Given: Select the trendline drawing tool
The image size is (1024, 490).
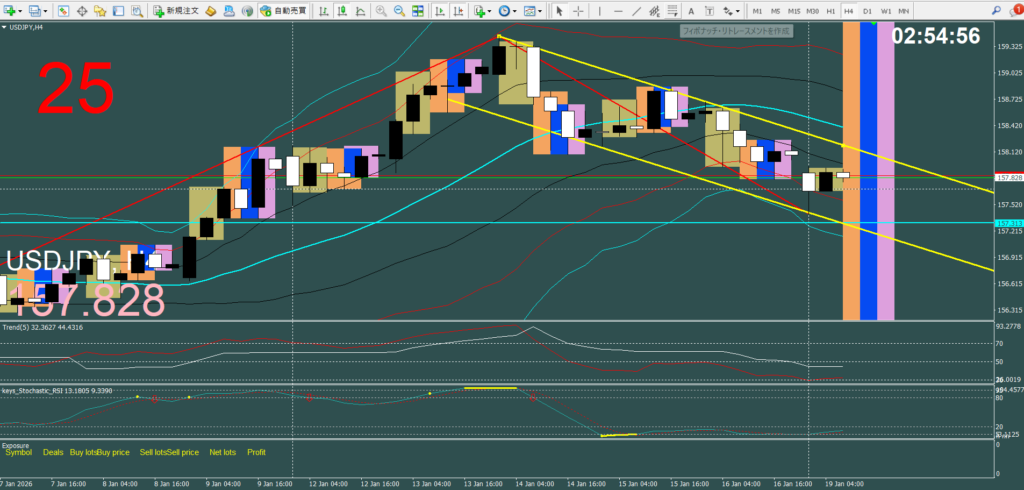Looking at the screenshot, I should pos(636,10).
